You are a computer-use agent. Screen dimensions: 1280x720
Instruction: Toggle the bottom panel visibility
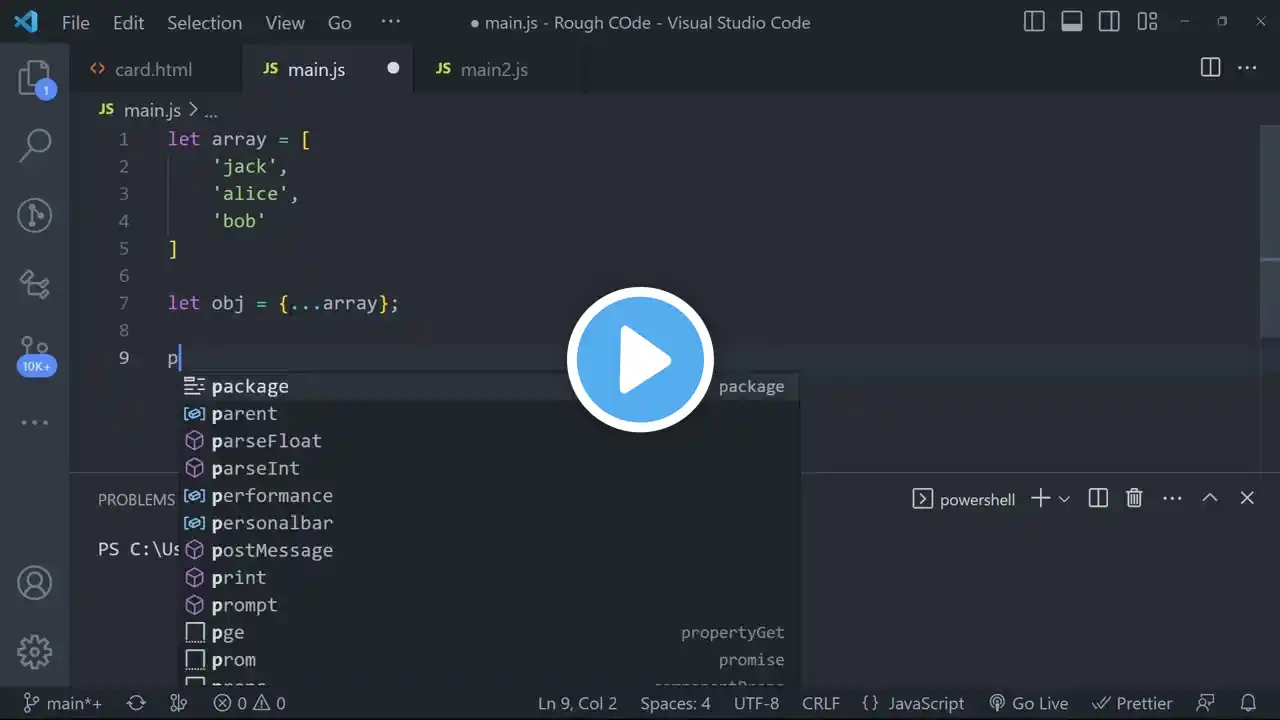[x=1072, y=22]
